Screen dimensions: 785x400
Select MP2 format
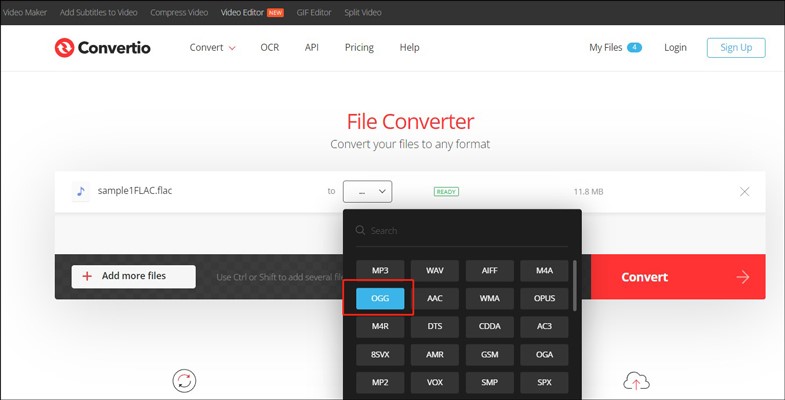pos(380,382)
